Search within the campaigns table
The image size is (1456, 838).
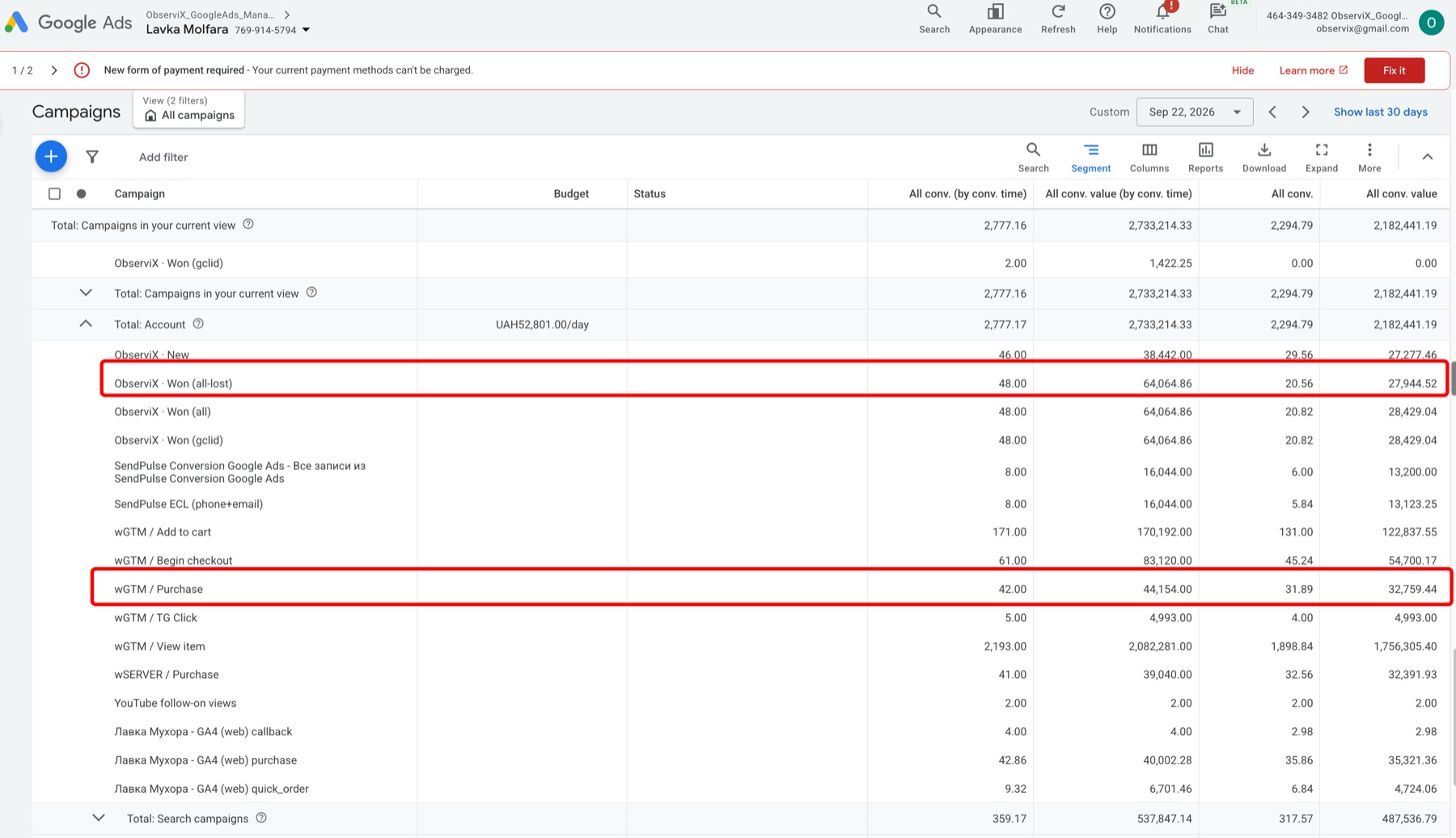(x=1033, y=157)
